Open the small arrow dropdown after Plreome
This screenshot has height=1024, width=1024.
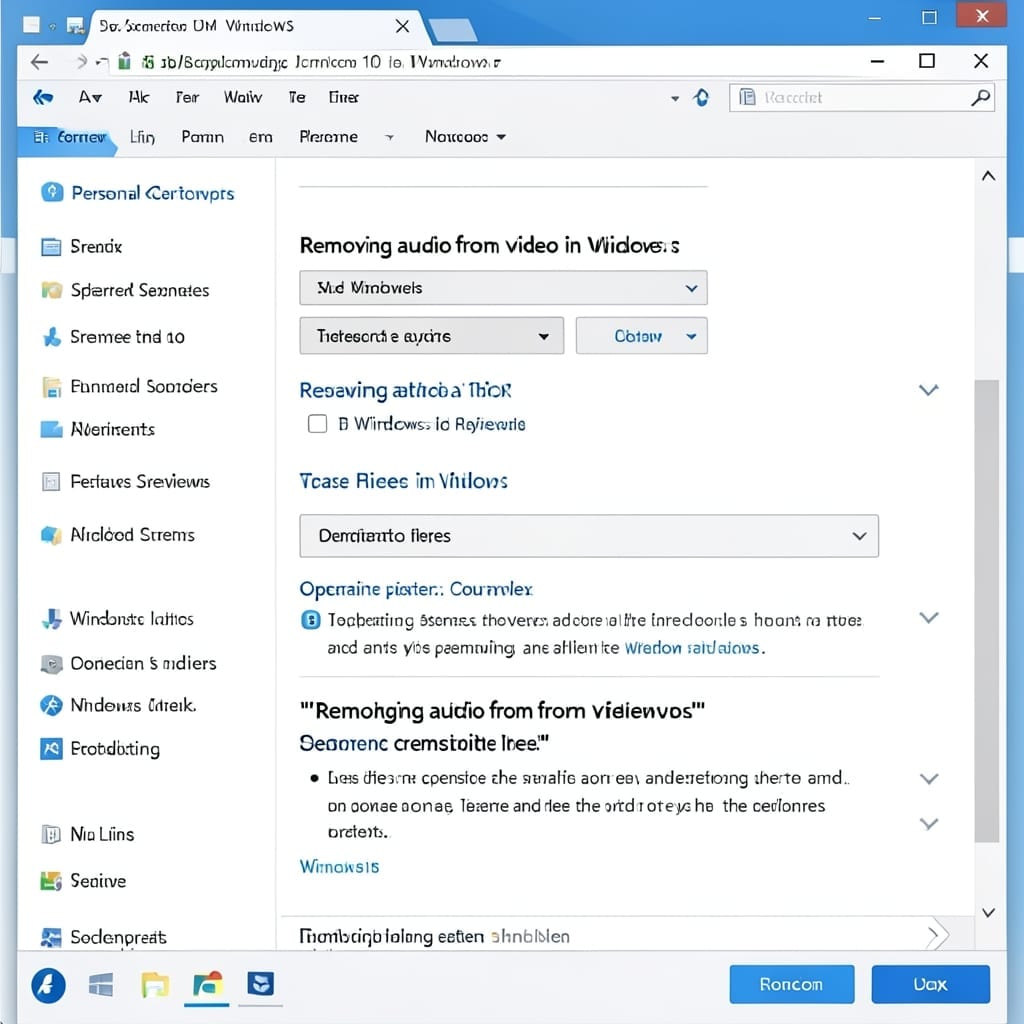click(x=389, y=137)
